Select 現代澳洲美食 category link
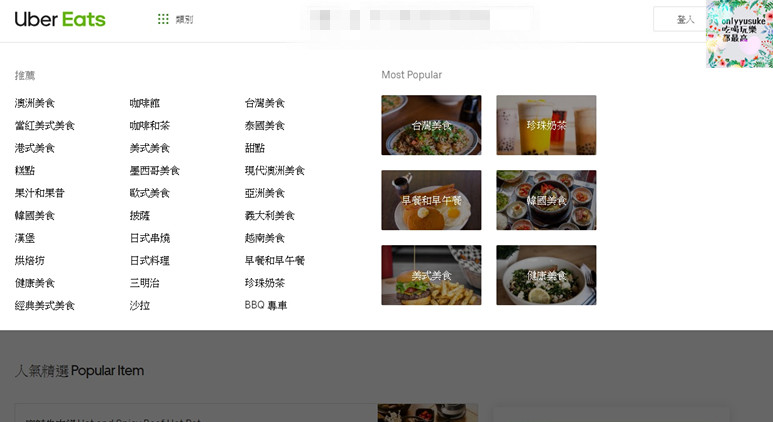Screen dimensions: 773x422 coord(275,171)
